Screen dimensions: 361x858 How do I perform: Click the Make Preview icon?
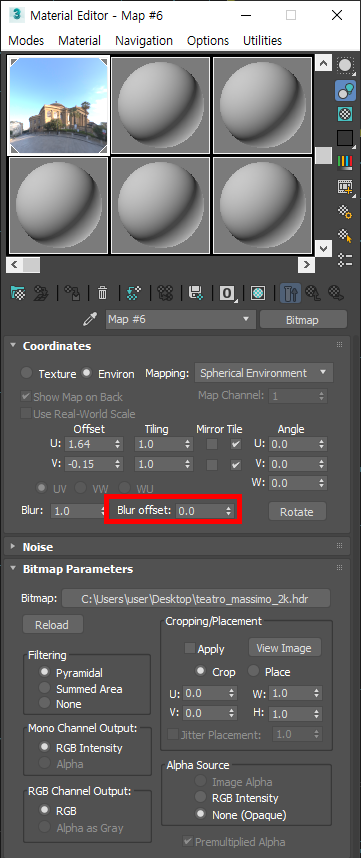(x=345, y=187)
